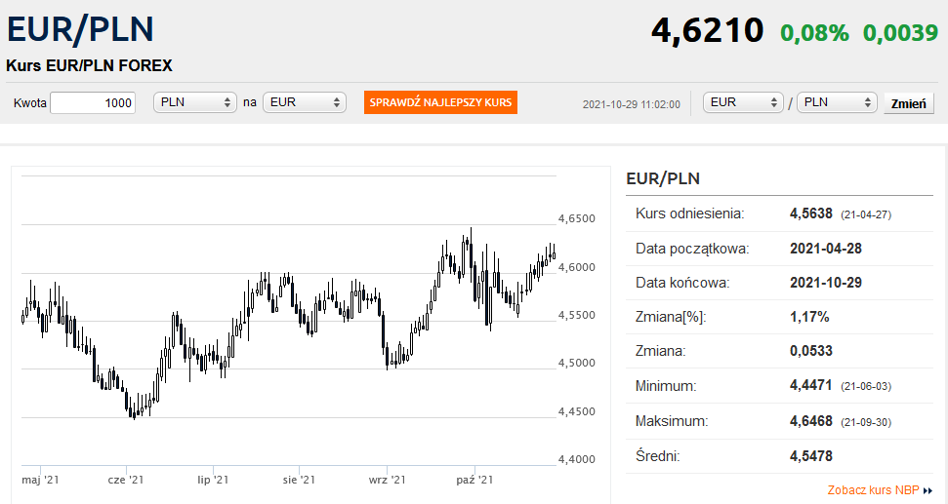Click the 4,6500 price level label
The image size is (948, 504).
pos(576,219)
